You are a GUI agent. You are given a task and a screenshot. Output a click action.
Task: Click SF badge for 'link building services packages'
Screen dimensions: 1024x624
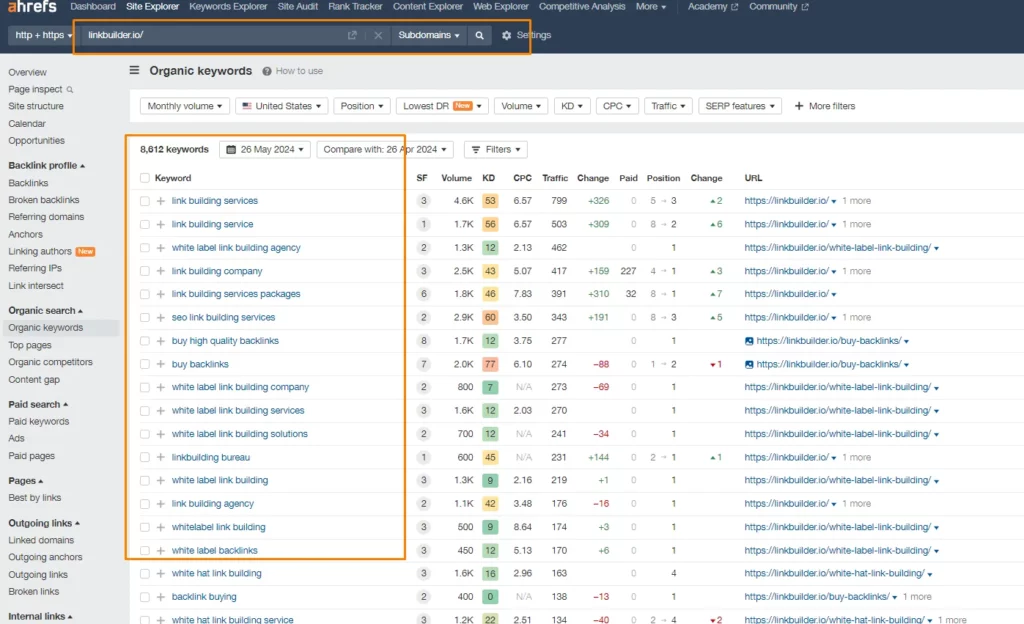[x=423, y=294]
